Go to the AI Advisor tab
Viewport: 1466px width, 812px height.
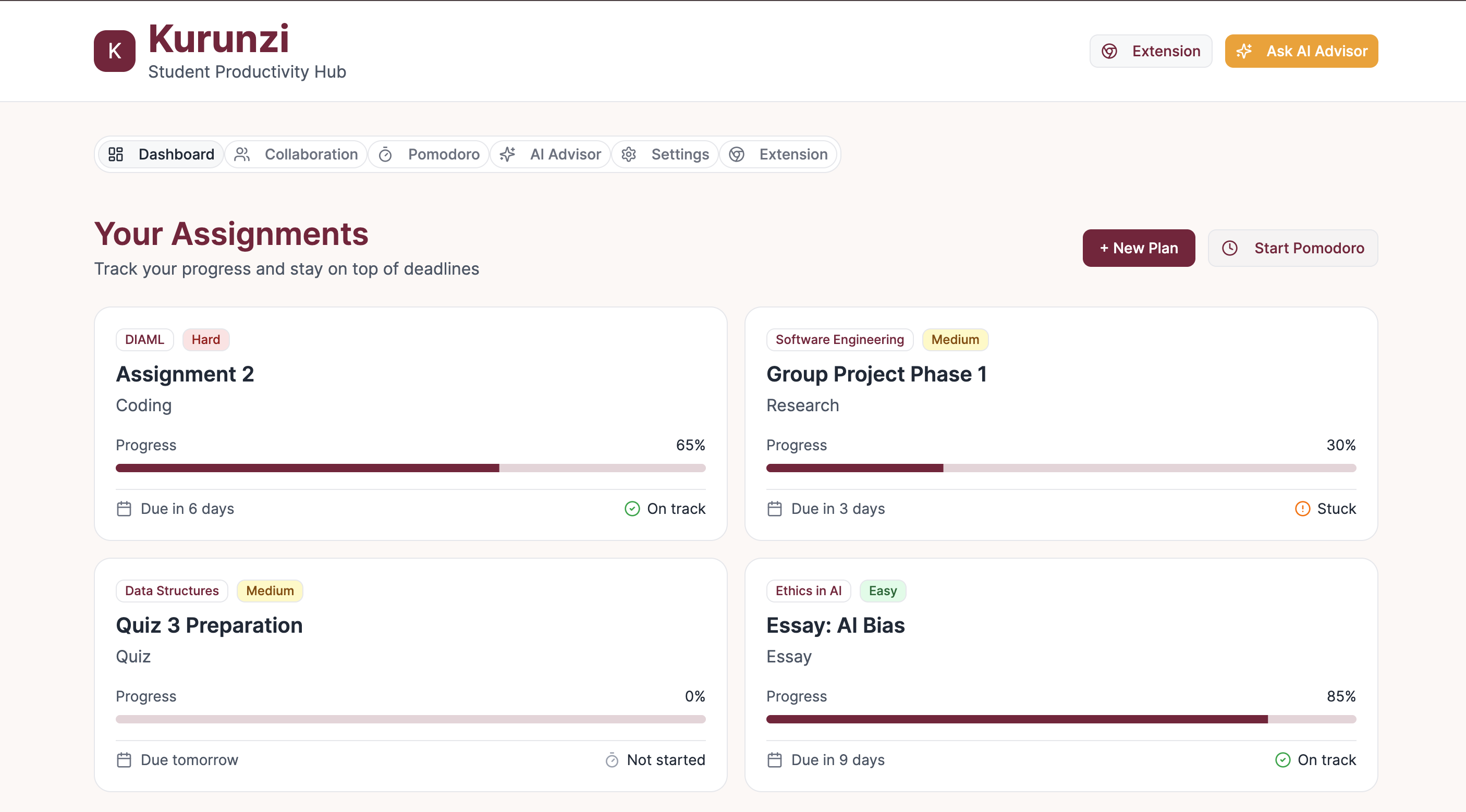[x=551, y=154]
